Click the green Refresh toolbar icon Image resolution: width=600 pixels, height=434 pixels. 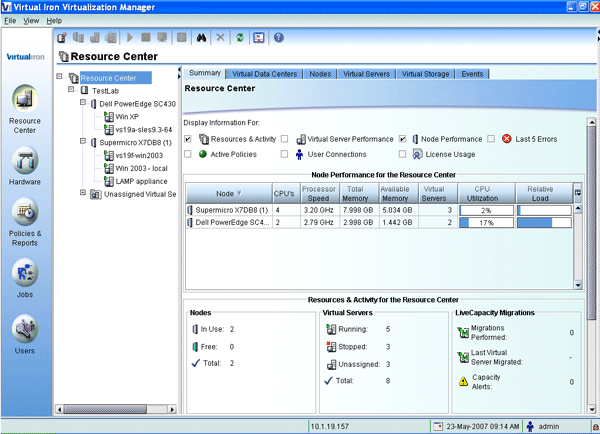(240, 38)
